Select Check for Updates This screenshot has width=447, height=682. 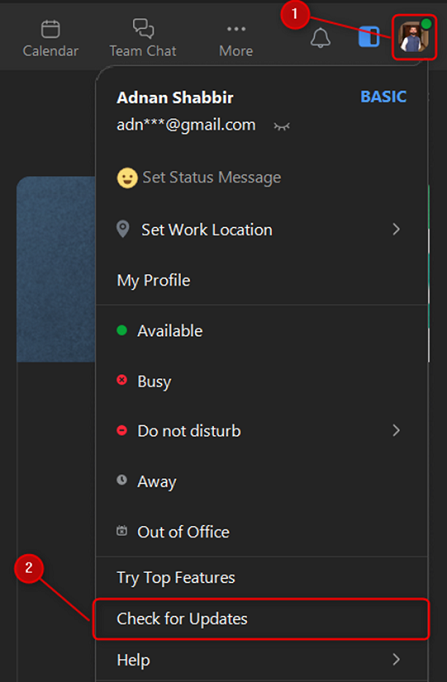click(x=261, y=619)
